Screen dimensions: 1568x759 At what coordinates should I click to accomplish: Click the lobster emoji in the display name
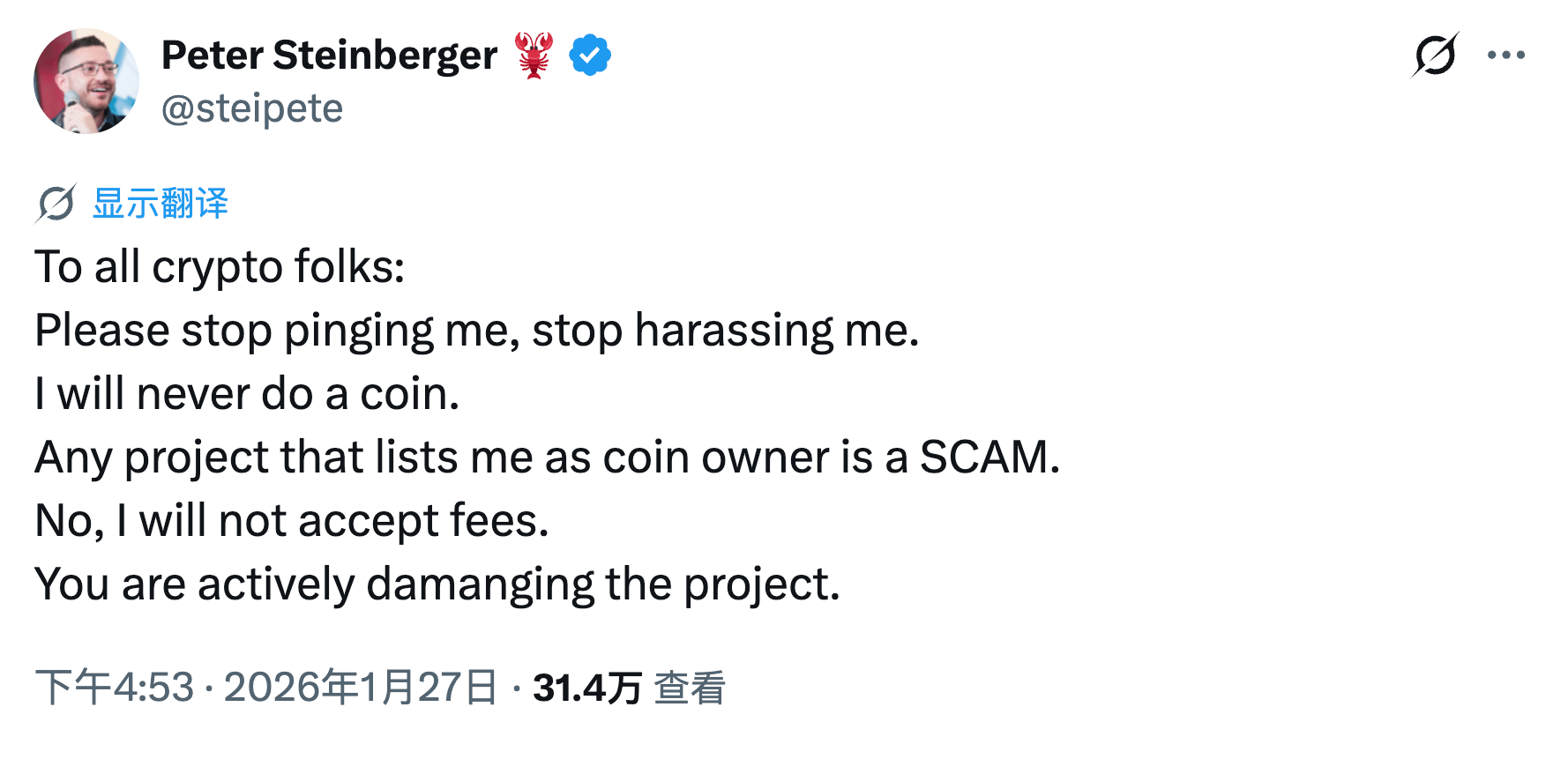(x=535, y=54)
